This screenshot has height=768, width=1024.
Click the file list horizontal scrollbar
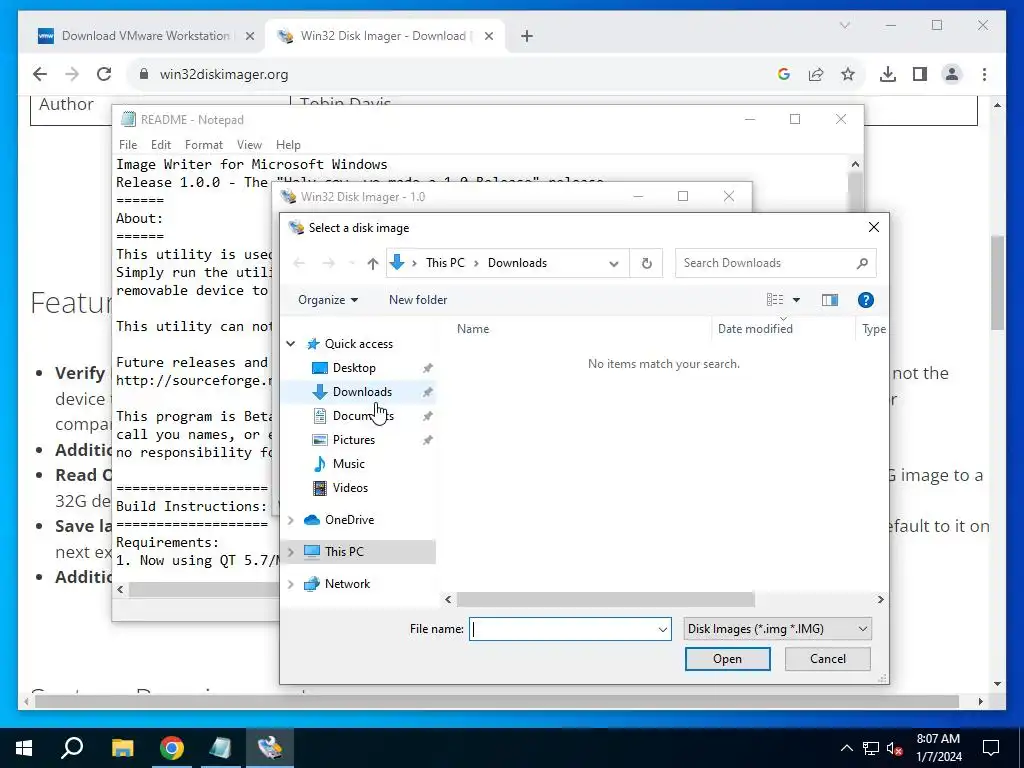[x=605, y=600]
